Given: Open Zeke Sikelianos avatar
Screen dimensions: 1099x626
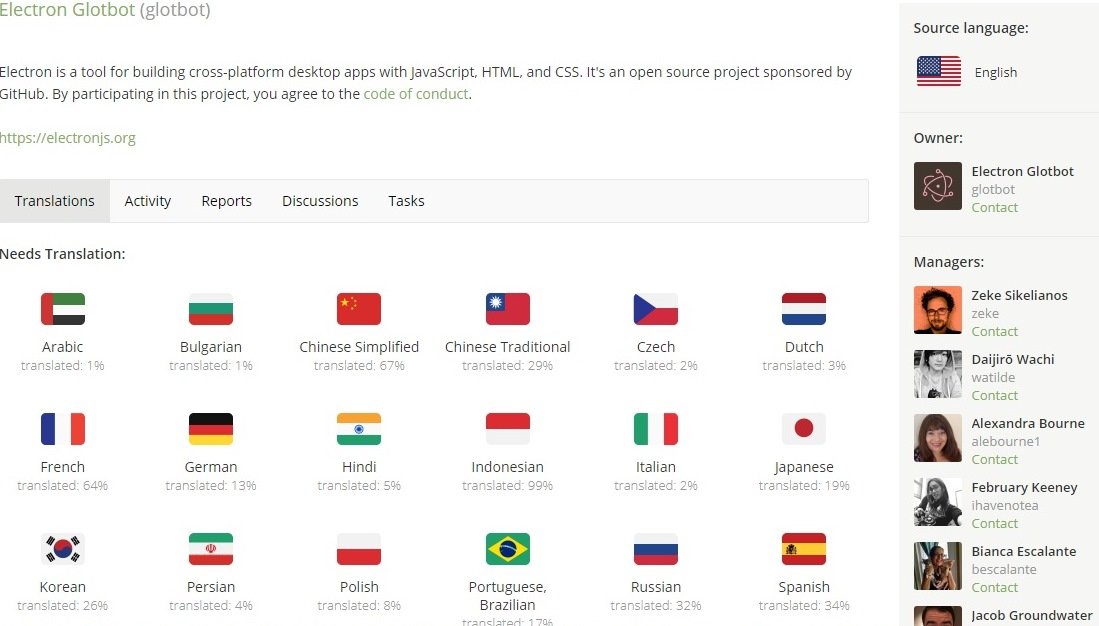Looking at the screenshot, I should (x=938, y=310).
